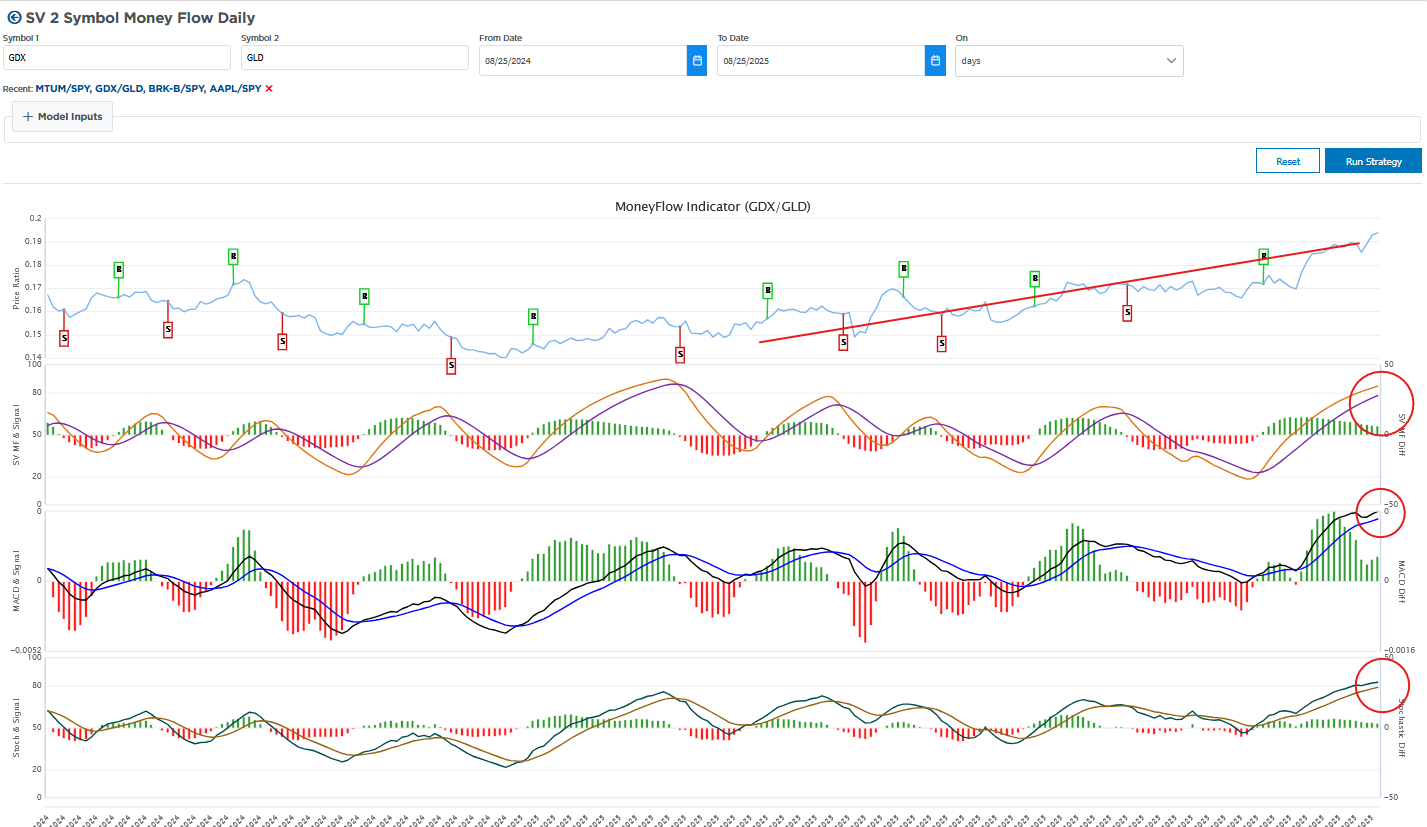Click the Reset button
Image resolution: width=1427 pixels, height=827 pixels.
coord(1288,161)
